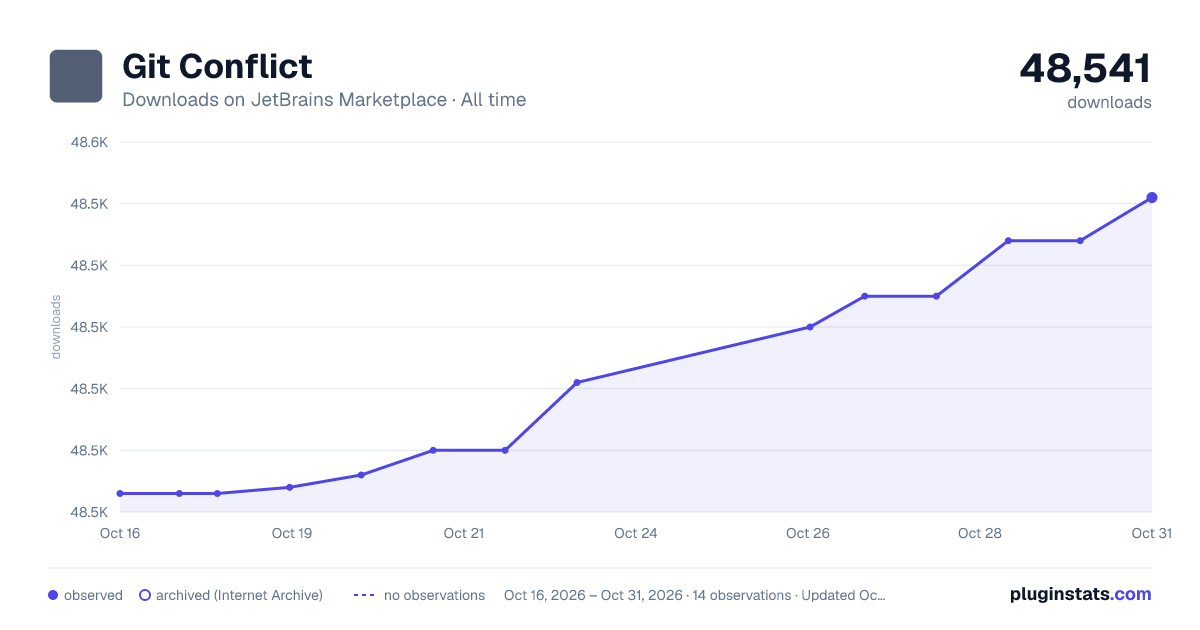Open the pluginstats.com link

(1080, 594)
